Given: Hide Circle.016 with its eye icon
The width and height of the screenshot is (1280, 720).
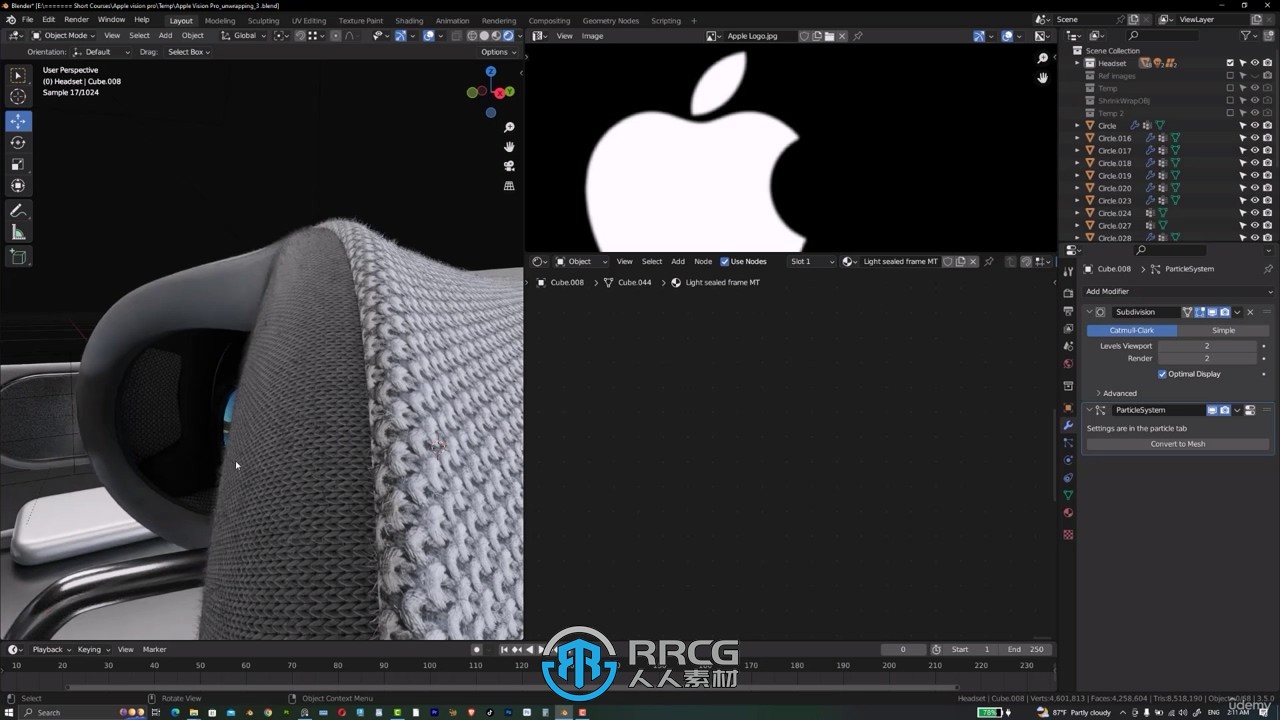Looking at the screenshot, I should [1255, 138].
